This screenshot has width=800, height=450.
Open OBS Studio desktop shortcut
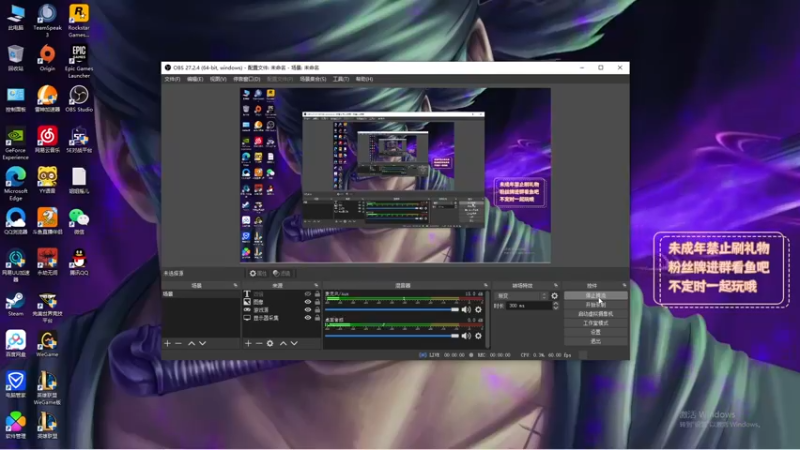(x=79, y=98)
